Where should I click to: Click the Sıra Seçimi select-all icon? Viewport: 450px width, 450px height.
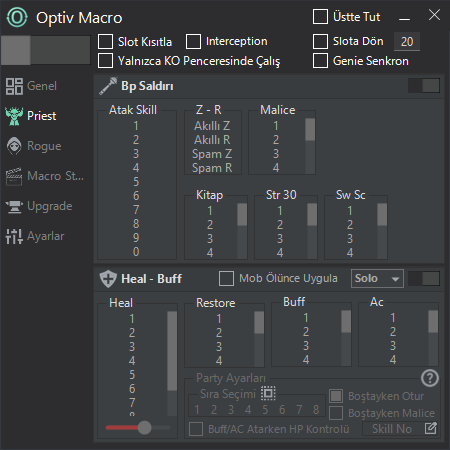point(268,393)
